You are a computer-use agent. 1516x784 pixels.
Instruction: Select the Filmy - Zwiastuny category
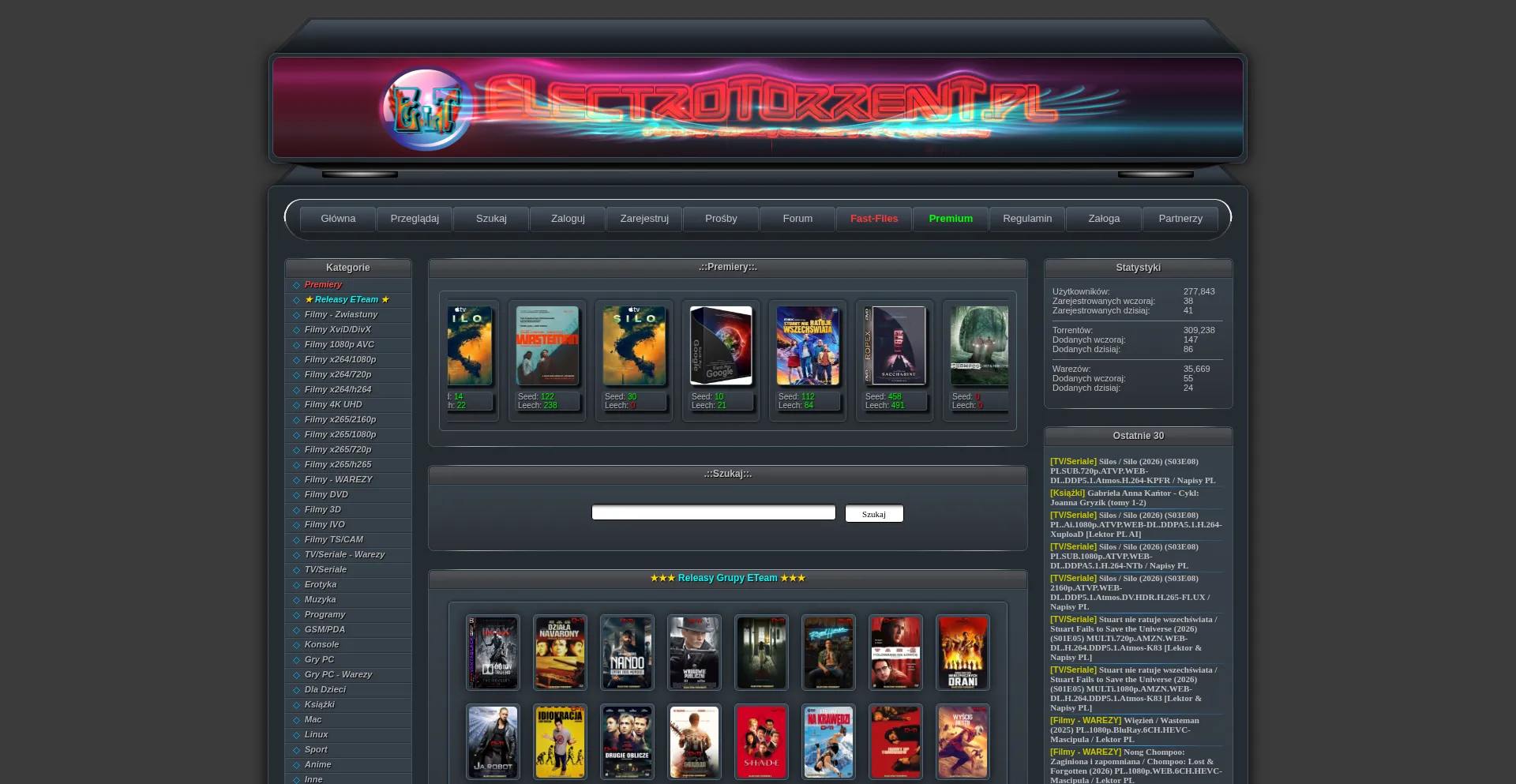pyautogui.click(x=341, y=315)
